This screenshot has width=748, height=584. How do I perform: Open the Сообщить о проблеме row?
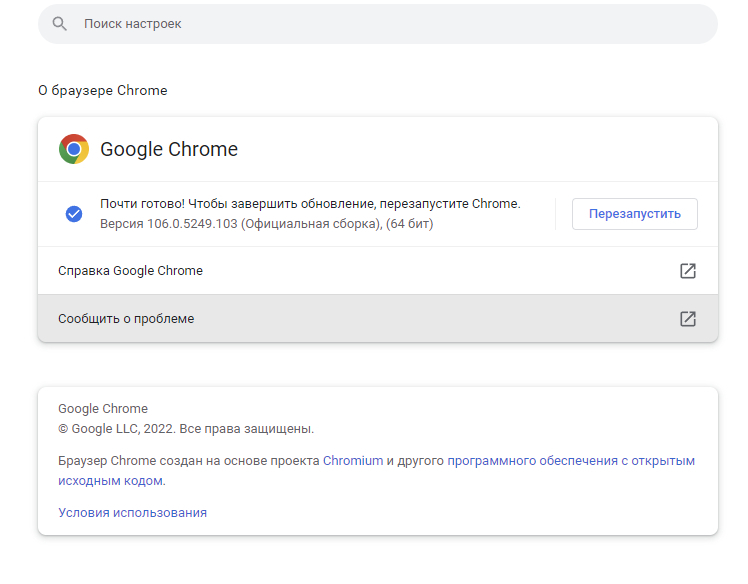pos(126,319)
